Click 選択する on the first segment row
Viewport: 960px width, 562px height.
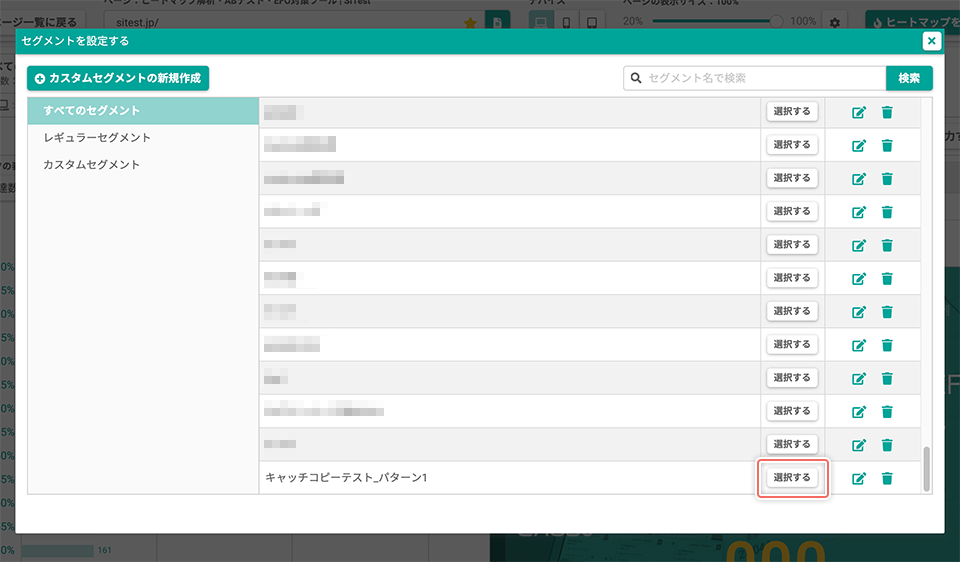point(792,111)
